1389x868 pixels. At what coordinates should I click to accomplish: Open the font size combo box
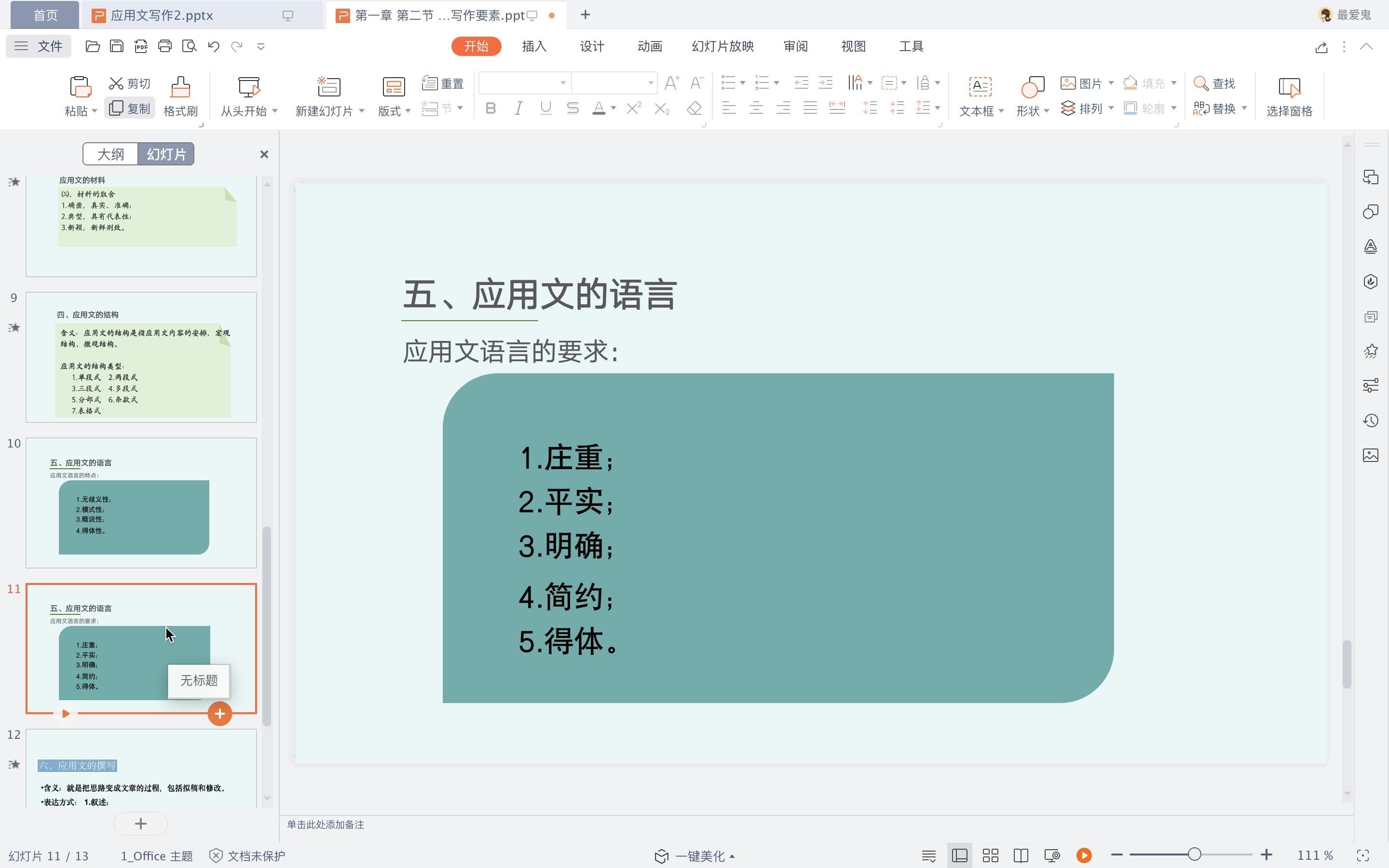point(614,83)
